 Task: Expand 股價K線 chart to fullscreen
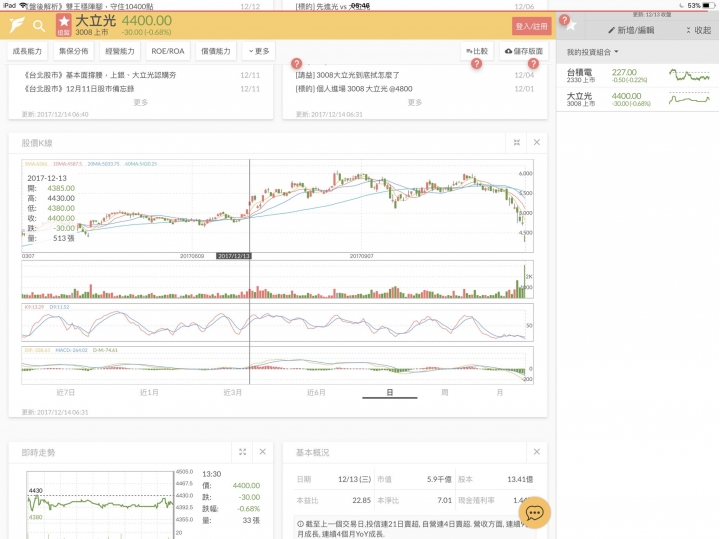point(517,142)
